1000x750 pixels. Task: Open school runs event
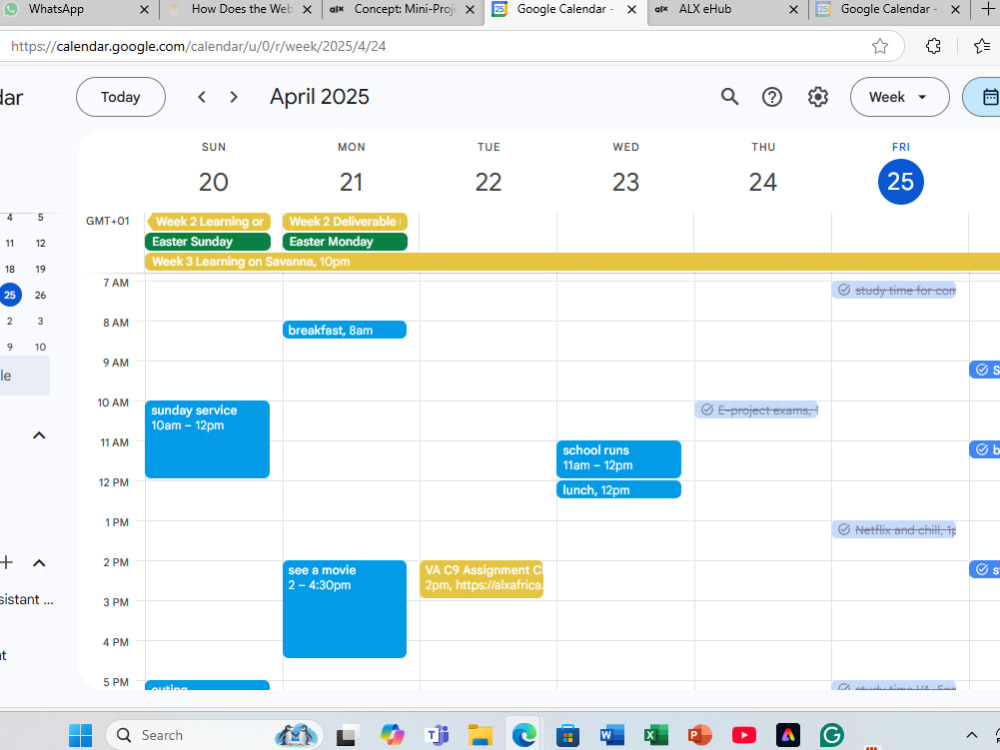pos(619,459)
